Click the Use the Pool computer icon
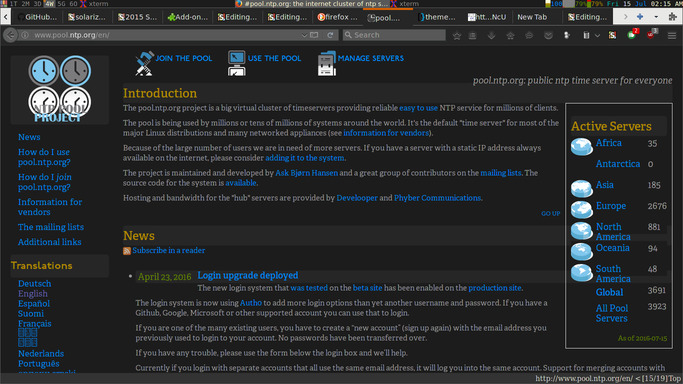The image size is (683, 384). [x=237, y=64]
